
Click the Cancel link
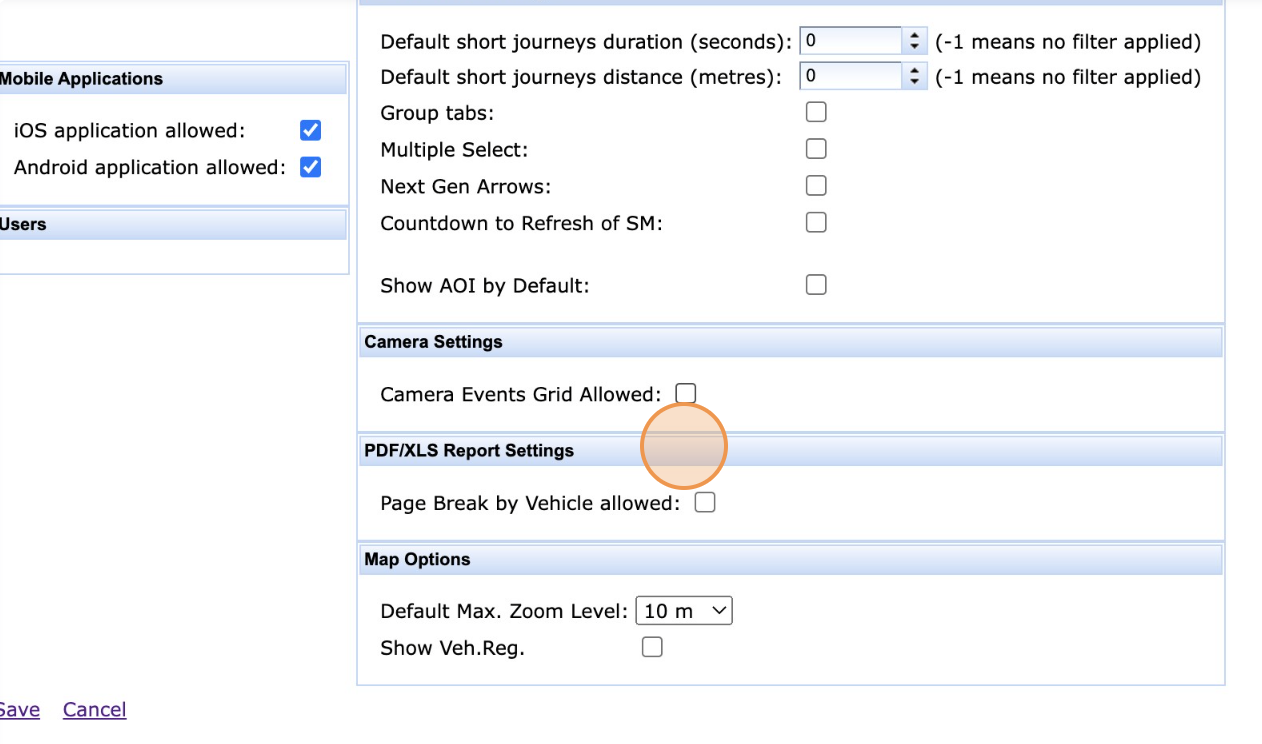(94, 710)
